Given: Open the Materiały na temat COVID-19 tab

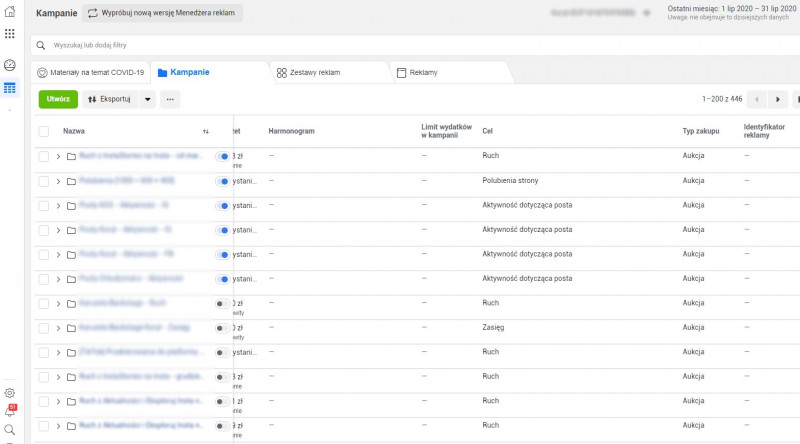Looking at the screenshot, I should [x=90, y=72].
